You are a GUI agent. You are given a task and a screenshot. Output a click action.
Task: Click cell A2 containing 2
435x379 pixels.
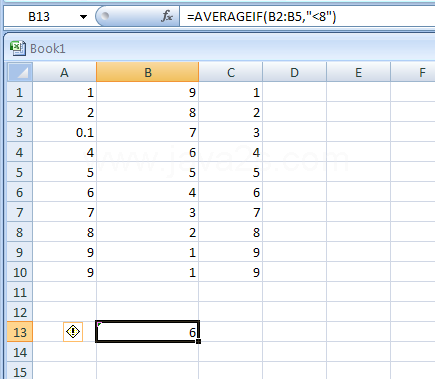click(x=64, y=112)
